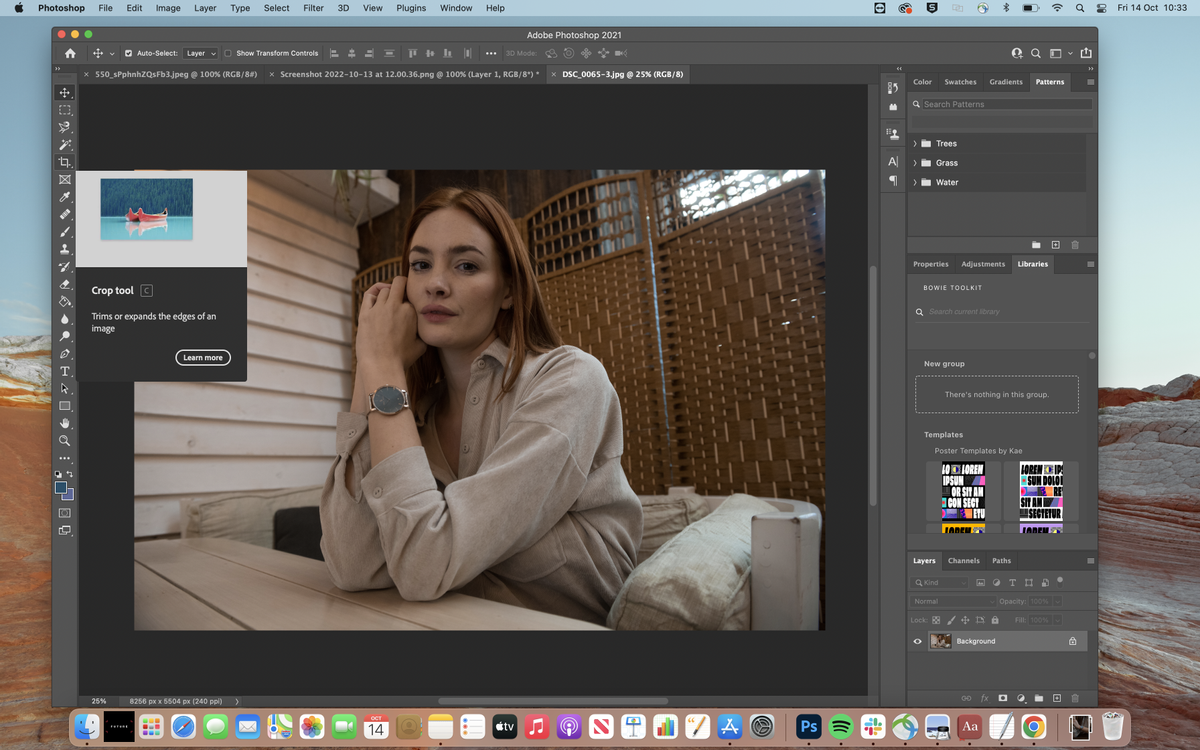Screen dimensions: 1200x750
Task: Click the Create new layer icon
Action: (x=1057, y=698)
